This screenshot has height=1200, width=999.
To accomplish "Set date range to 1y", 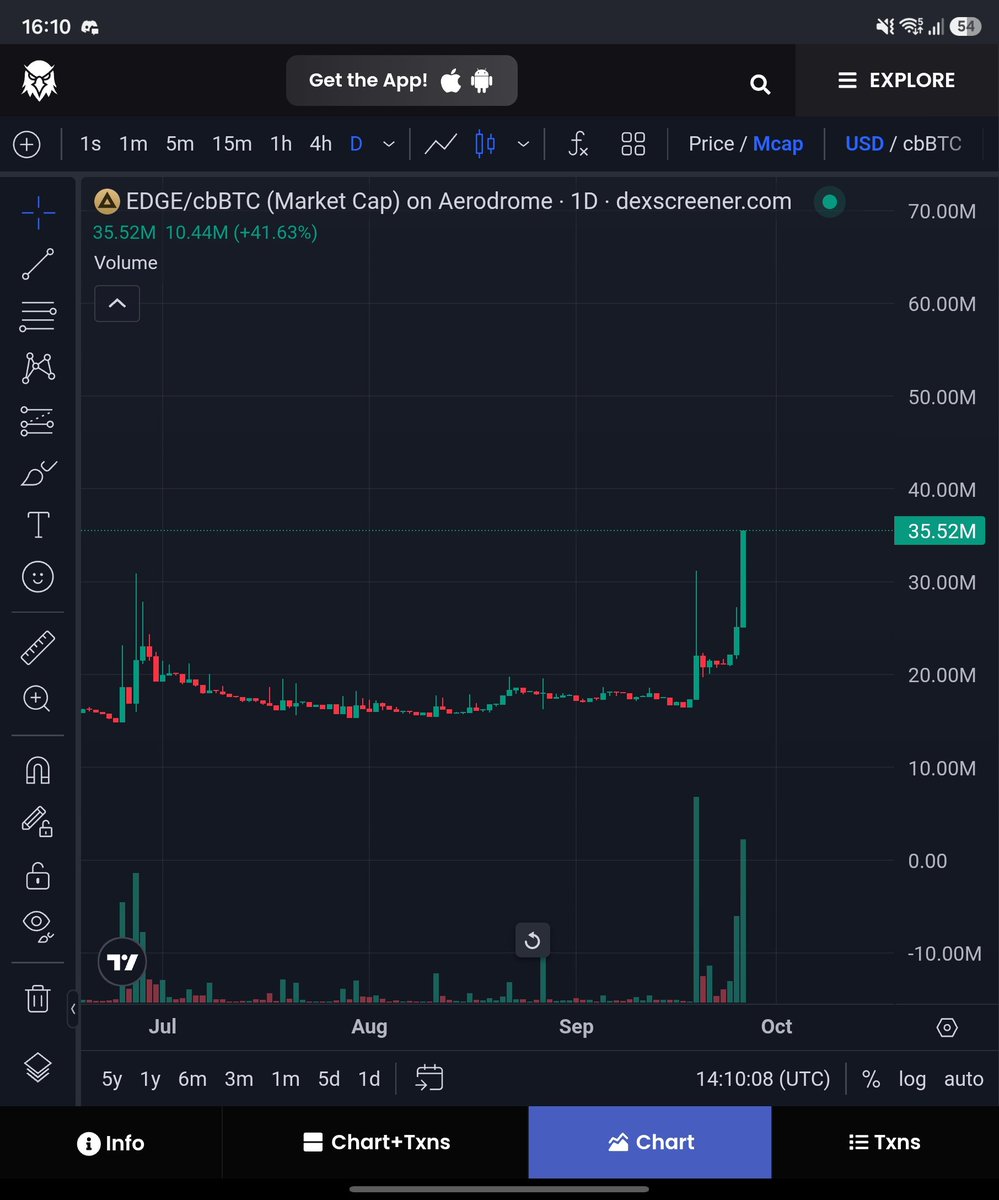I will pyautogui.click(x=150, y=1079).
